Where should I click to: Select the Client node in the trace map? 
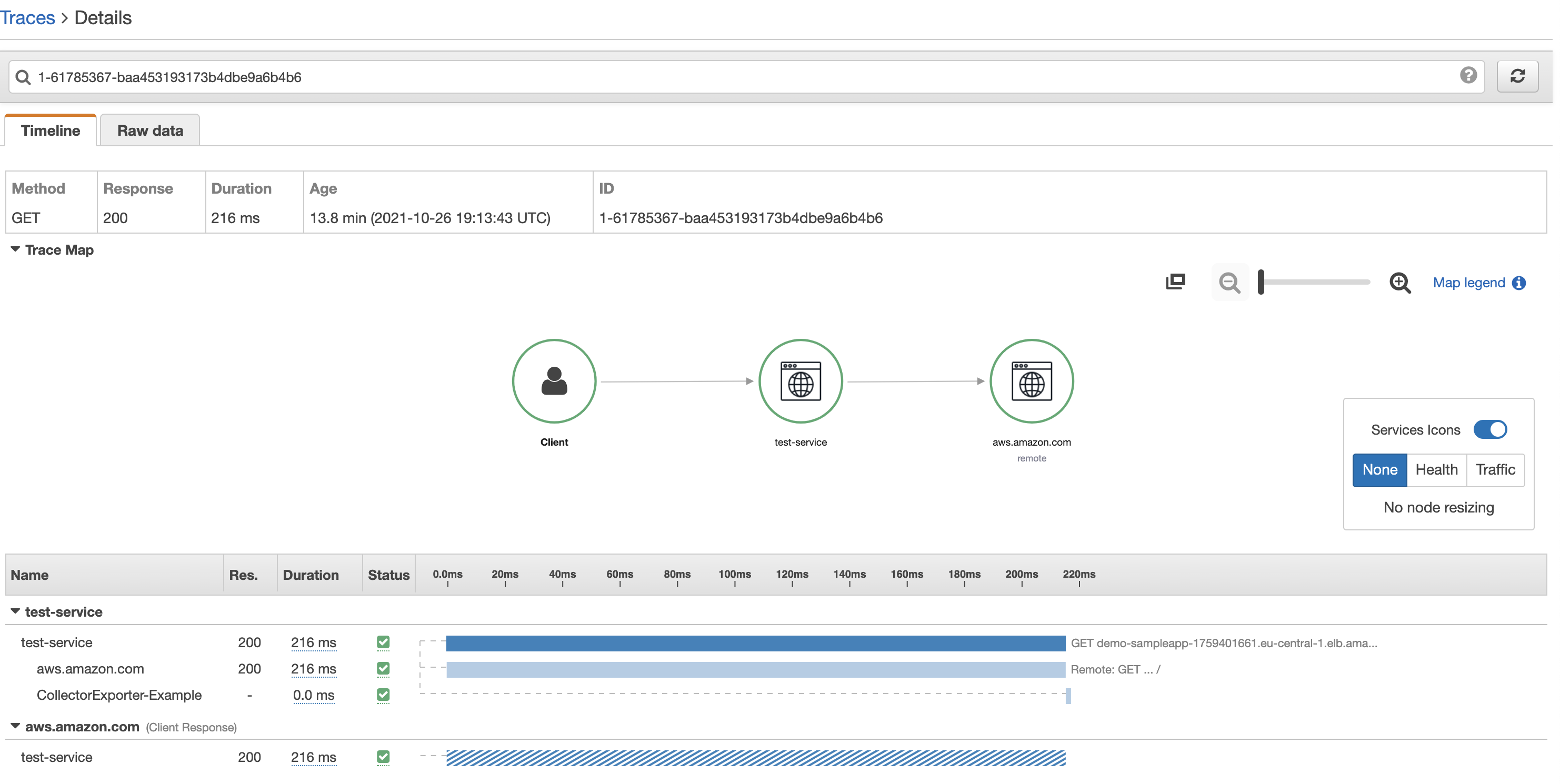click(554, 381)
